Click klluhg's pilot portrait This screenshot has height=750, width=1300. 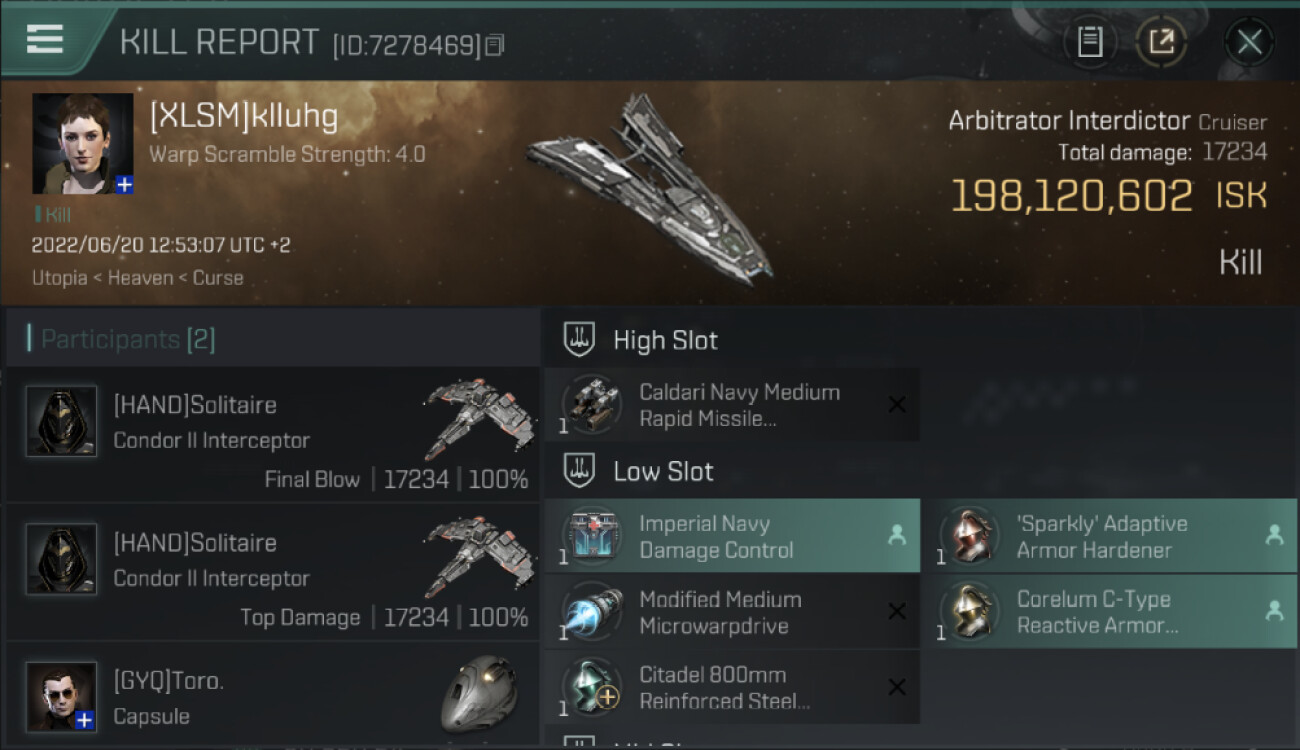(82, 144)
